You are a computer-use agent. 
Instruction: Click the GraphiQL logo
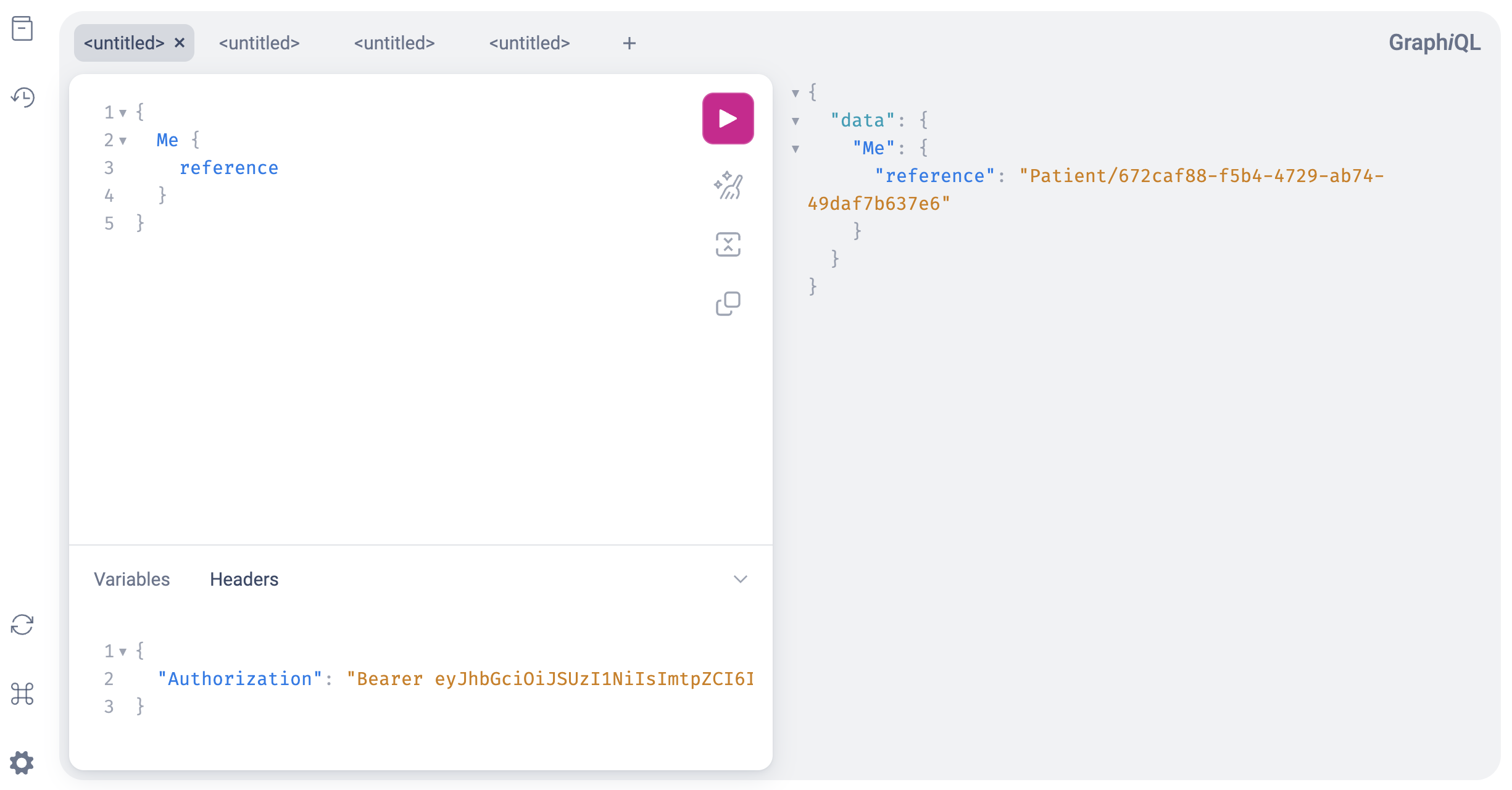(x=1434, y=42)
